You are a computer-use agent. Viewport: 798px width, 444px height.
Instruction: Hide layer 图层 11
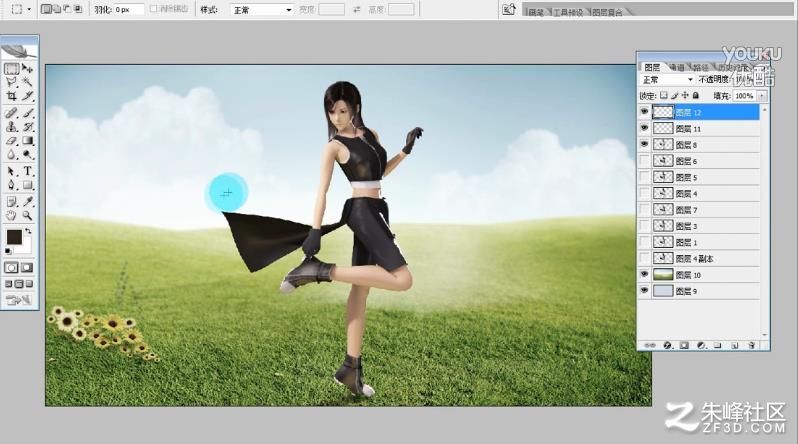pos(644,128)
